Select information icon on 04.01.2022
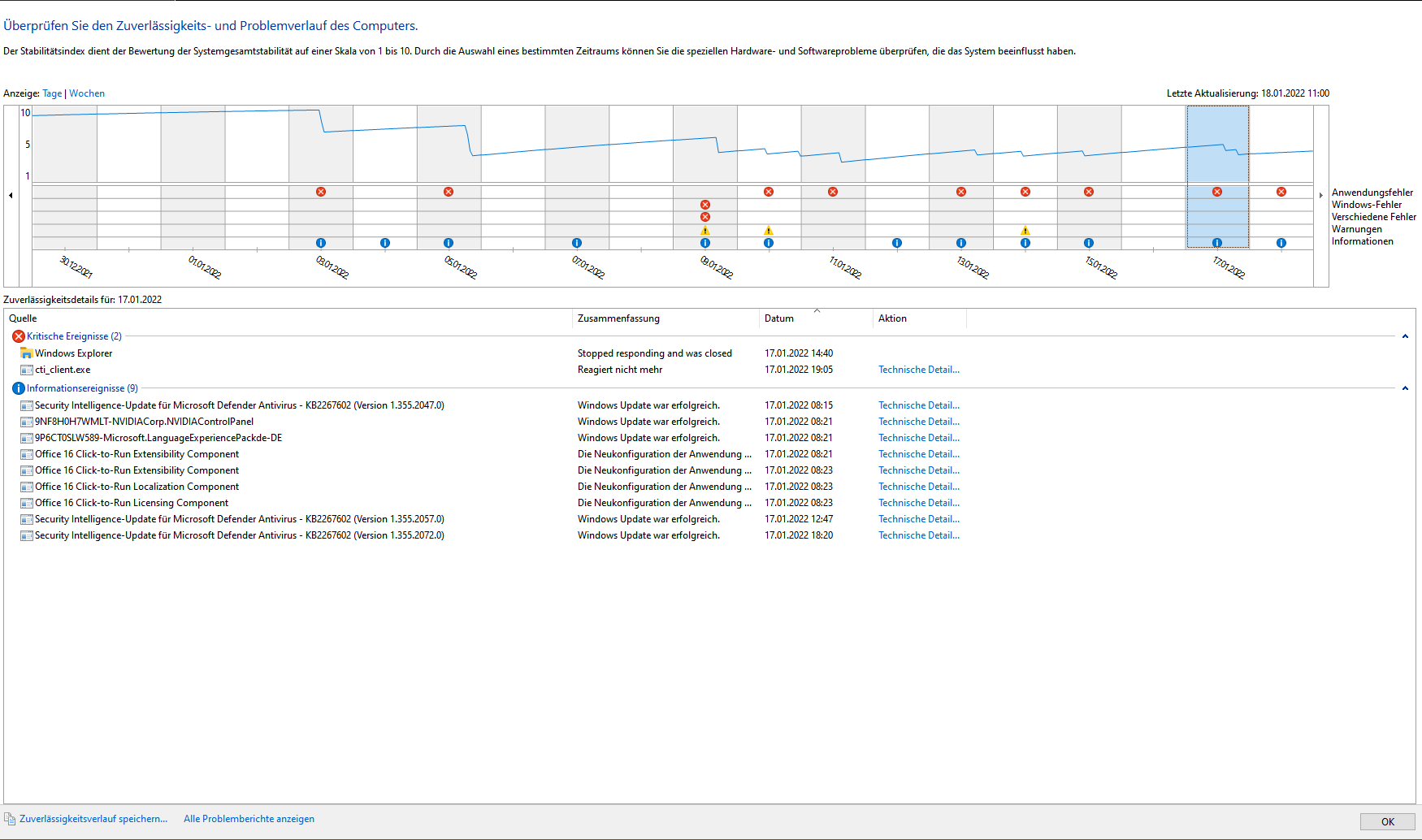The width and height of the screenshot is (1422, 840). tap(385, 243)
